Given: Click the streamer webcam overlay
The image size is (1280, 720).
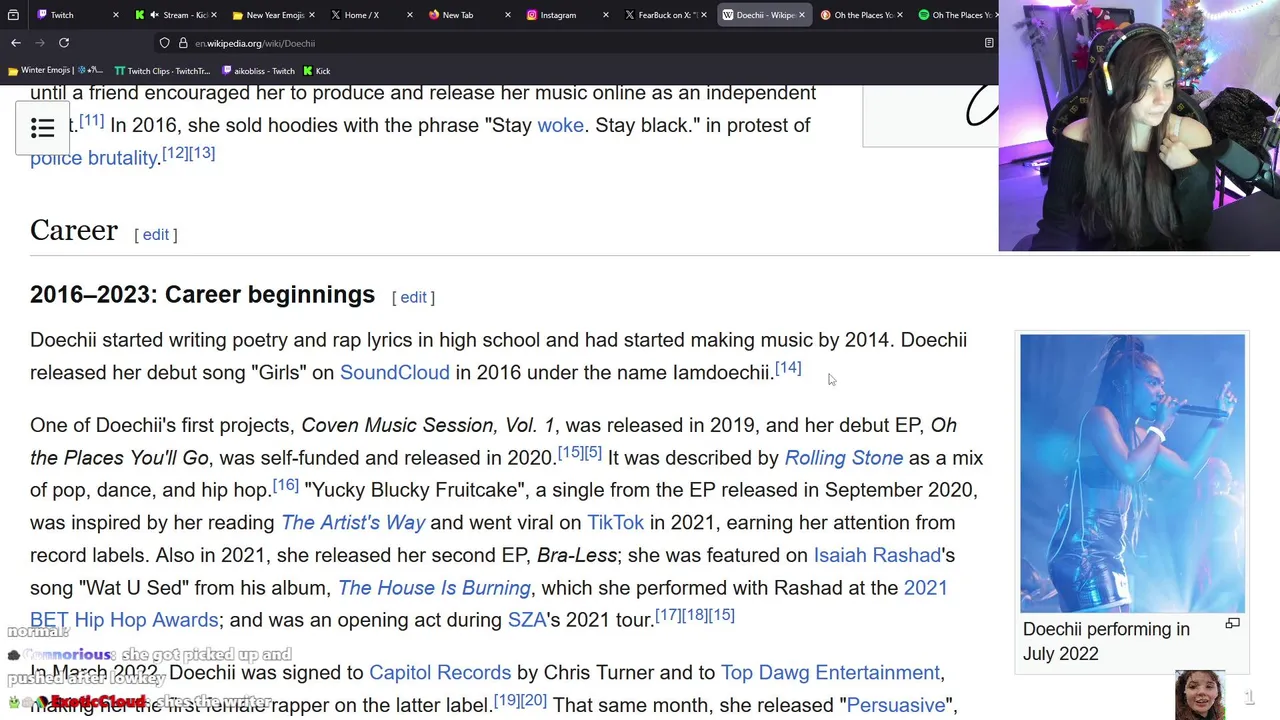Looking at the screenshot, I should [1139, 125].
